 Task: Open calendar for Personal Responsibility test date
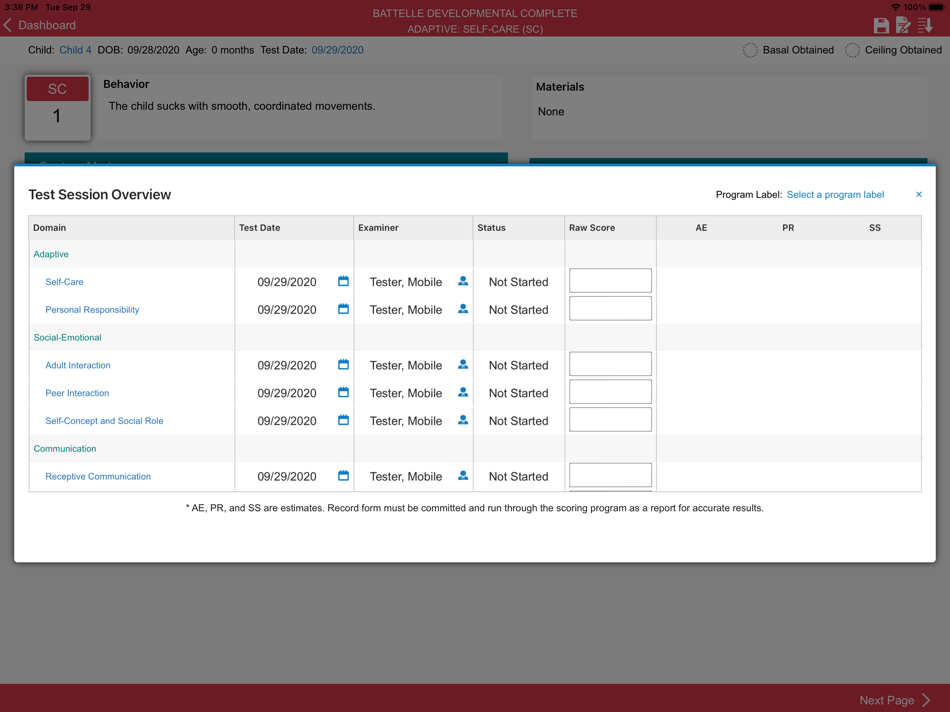(343, 309)
